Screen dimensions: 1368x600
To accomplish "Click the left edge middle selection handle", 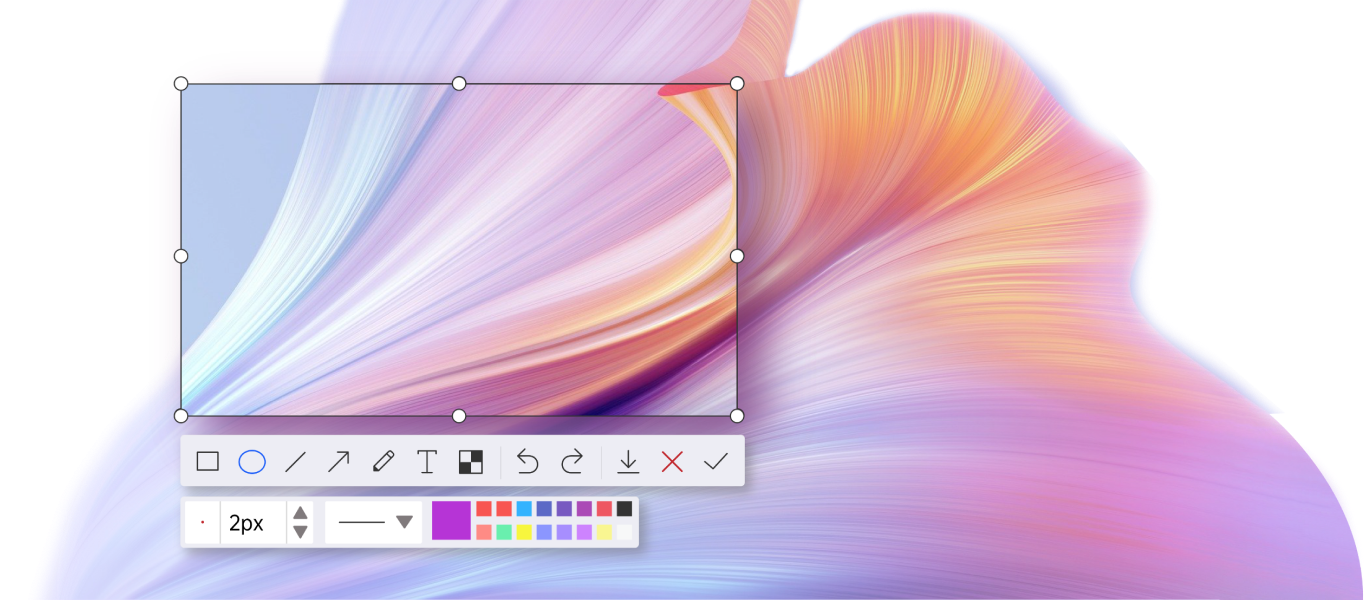I will click(x=181, y=256).
